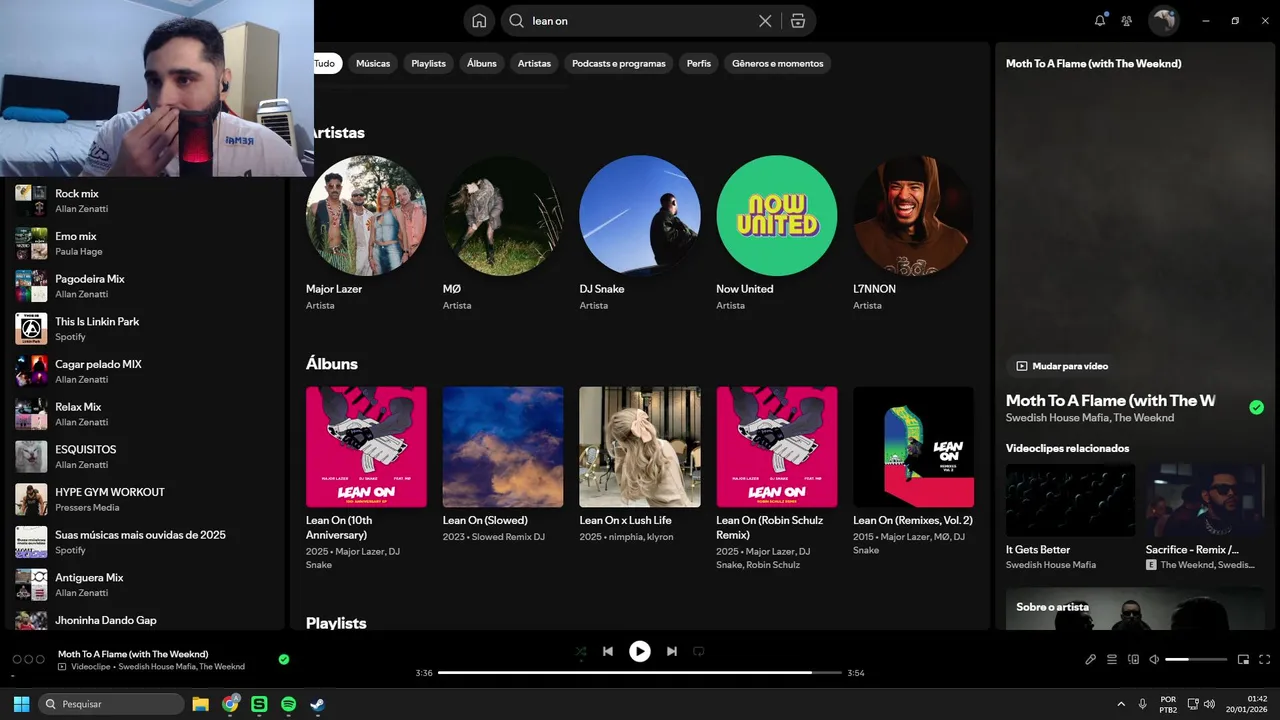The width and height of the screenshot is (1280, 720).
Task: Enter full screen view
Action: click(1265, 660)
